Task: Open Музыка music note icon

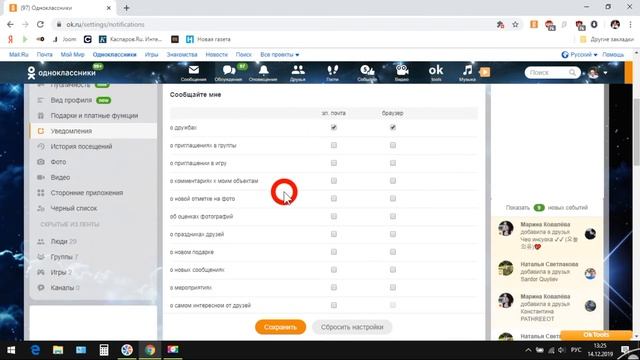Action: click(467, 73)
